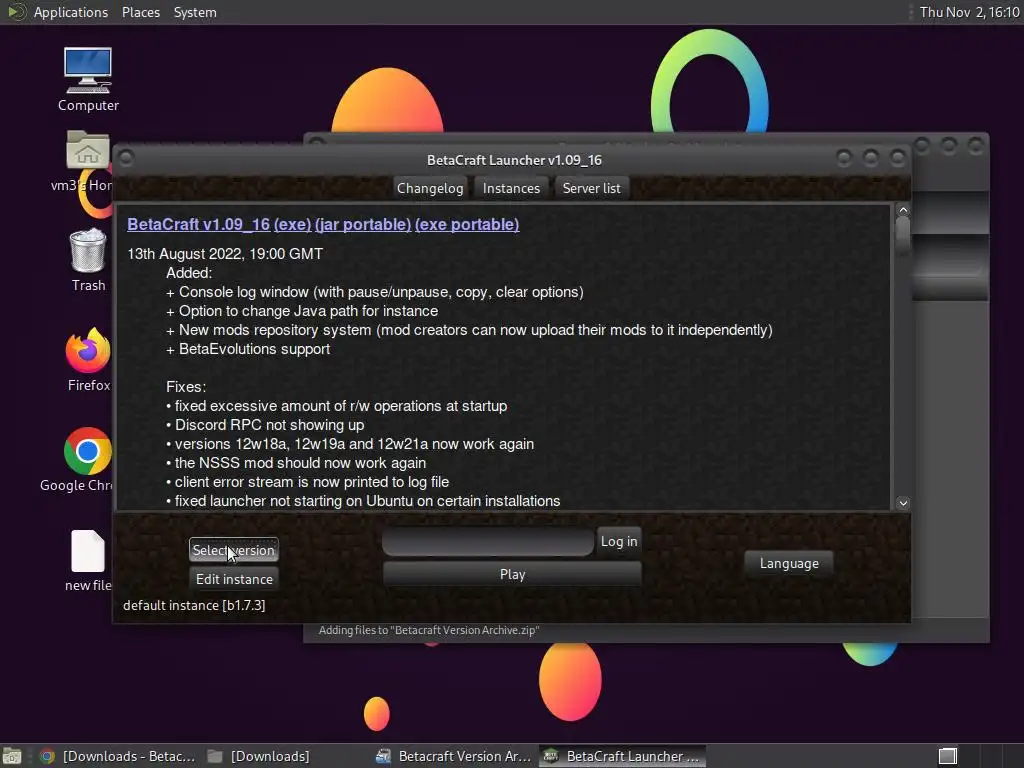Image resolution: width=1024 pixels, height=768 pixels.
Task: Click the BetaCraft Launcher v1.09_16 title bar
Action: (514, 160)
